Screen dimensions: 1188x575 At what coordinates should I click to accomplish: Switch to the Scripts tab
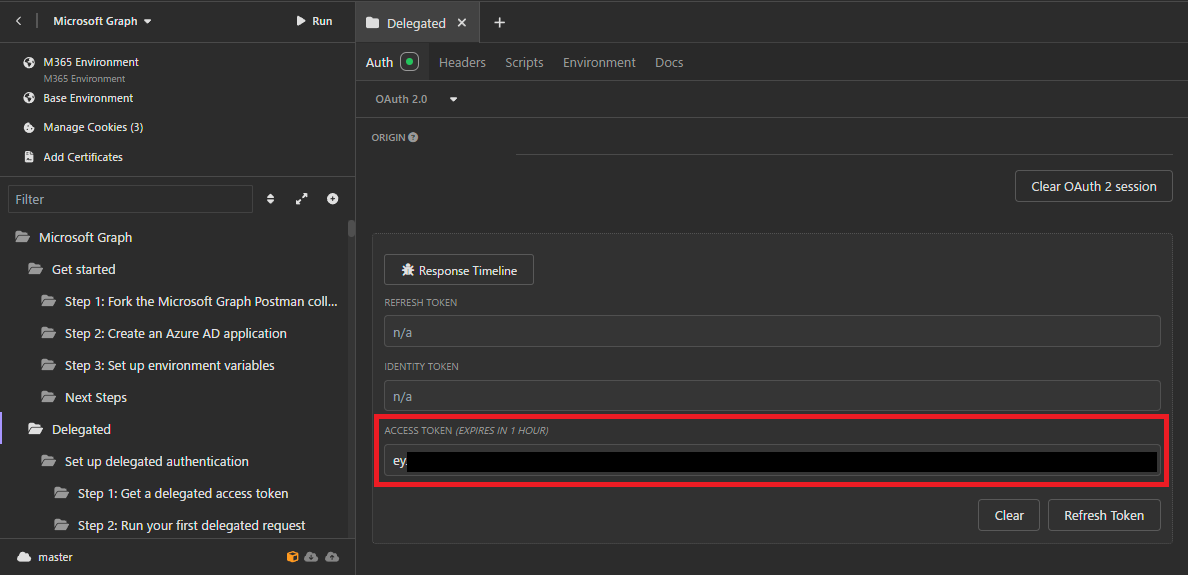[x=524, y=62]
